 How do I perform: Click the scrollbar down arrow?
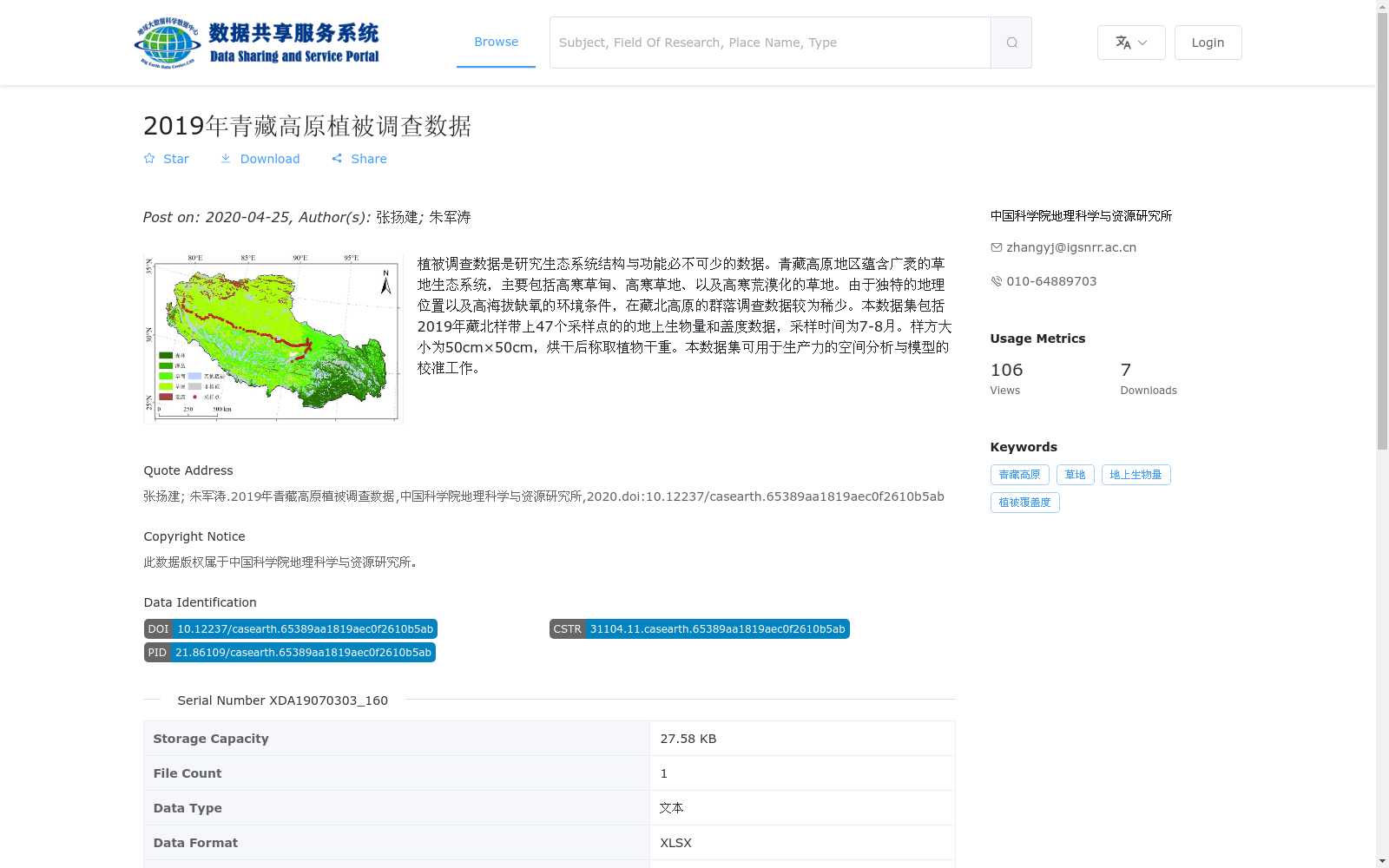tap(1382, 861)
